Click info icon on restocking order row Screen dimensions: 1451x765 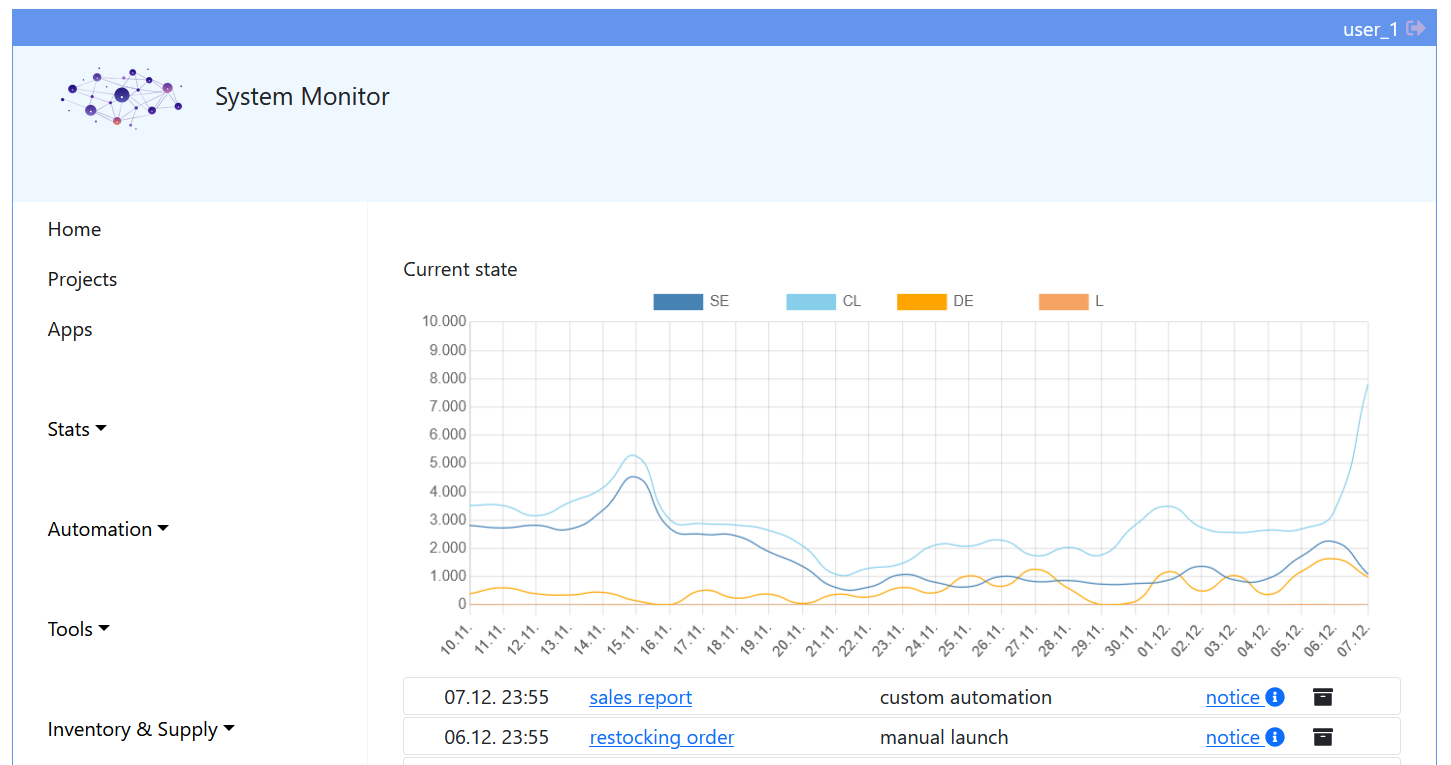point(1275,738)
